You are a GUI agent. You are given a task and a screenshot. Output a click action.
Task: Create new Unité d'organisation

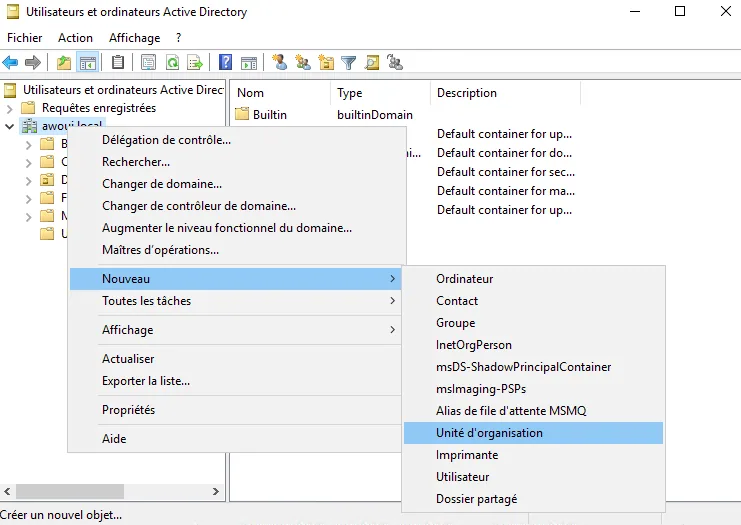click(534, 433)
